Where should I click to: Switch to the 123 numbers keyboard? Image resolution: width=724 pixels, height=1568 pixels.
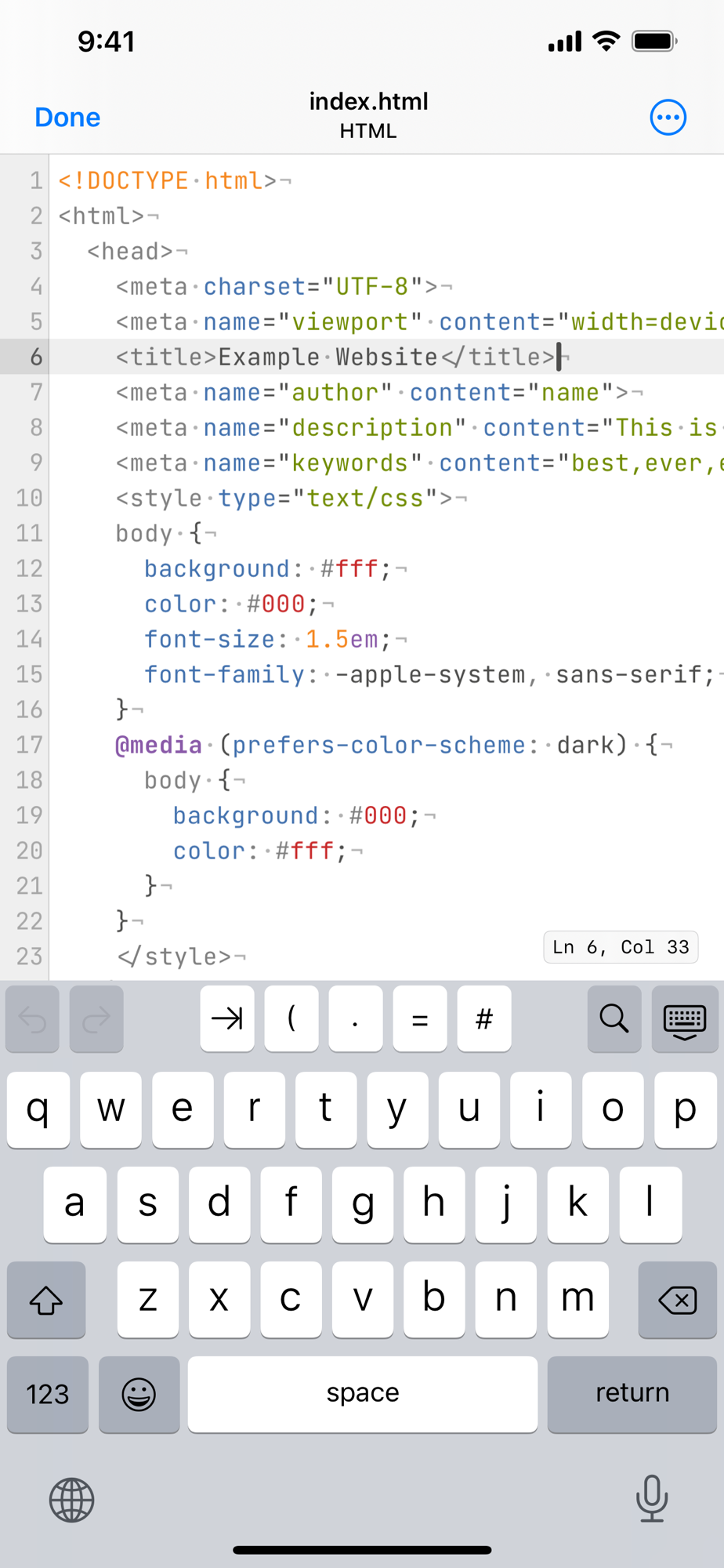48,1395
